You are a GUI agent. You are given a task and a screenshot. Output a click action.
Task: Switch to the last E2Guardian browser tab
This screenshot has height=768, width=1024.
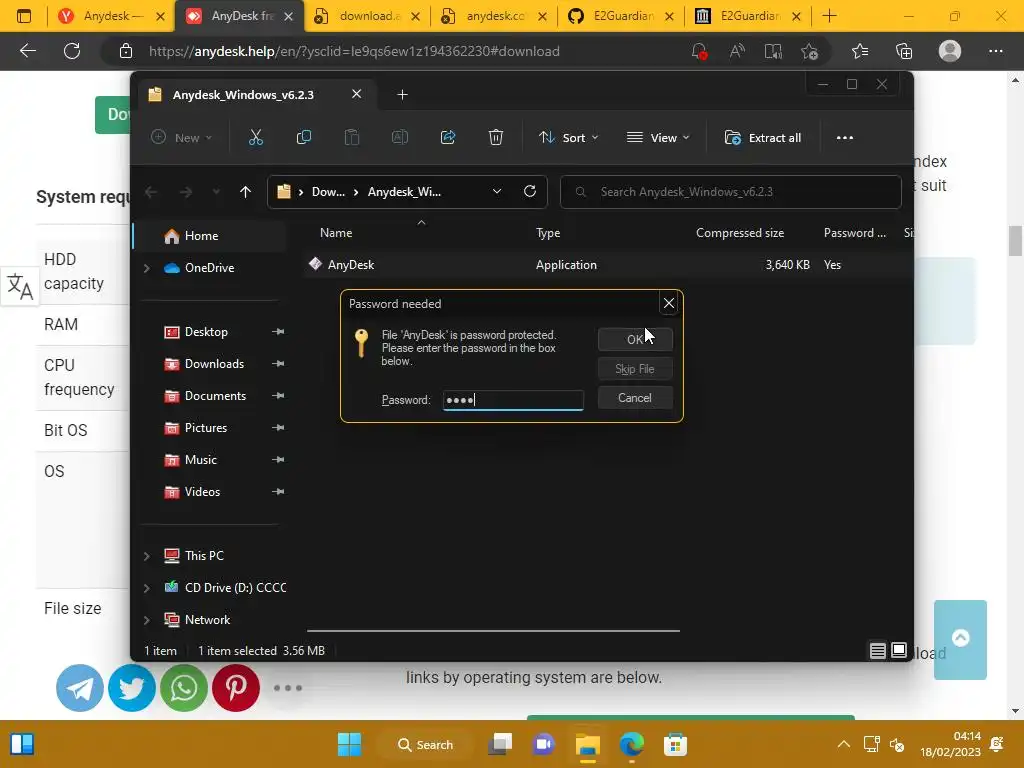[748, 16]
